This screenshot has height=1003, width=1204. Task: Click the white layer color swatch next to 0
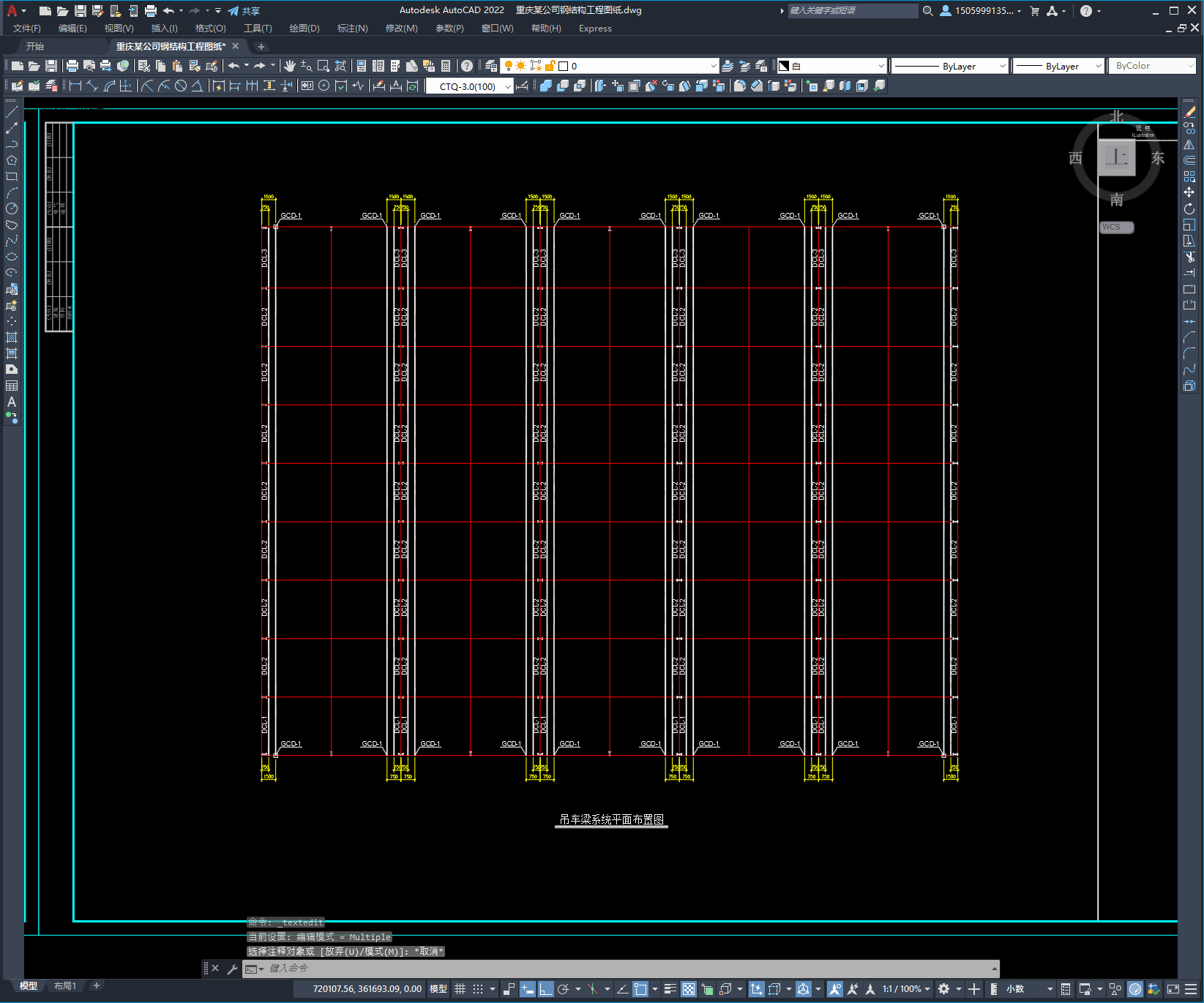click(564, 66)
